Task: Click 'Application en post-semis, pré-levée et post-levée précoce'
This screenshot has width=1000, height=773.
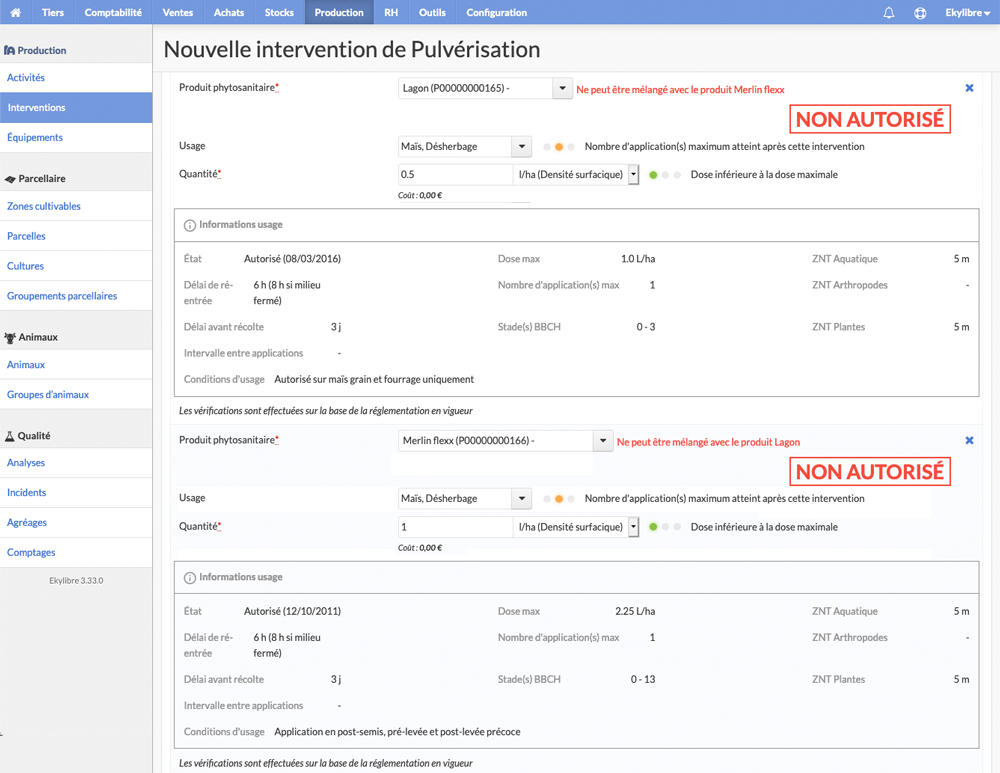Action: tap(397, 732)
